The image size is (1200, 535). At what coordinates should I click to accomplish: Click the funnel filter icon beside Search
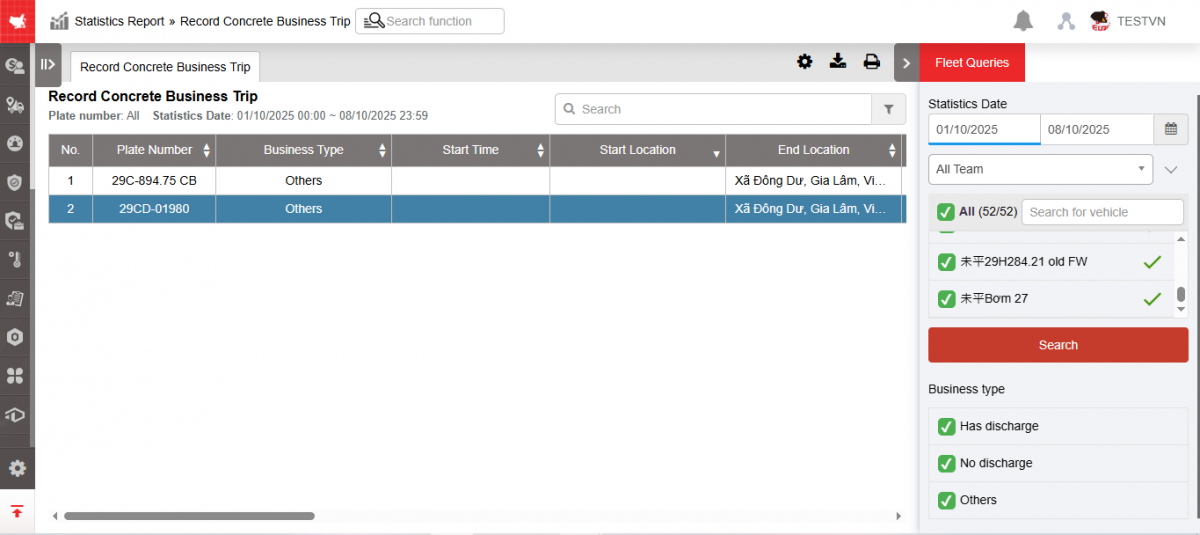click(x=888, y=109)
